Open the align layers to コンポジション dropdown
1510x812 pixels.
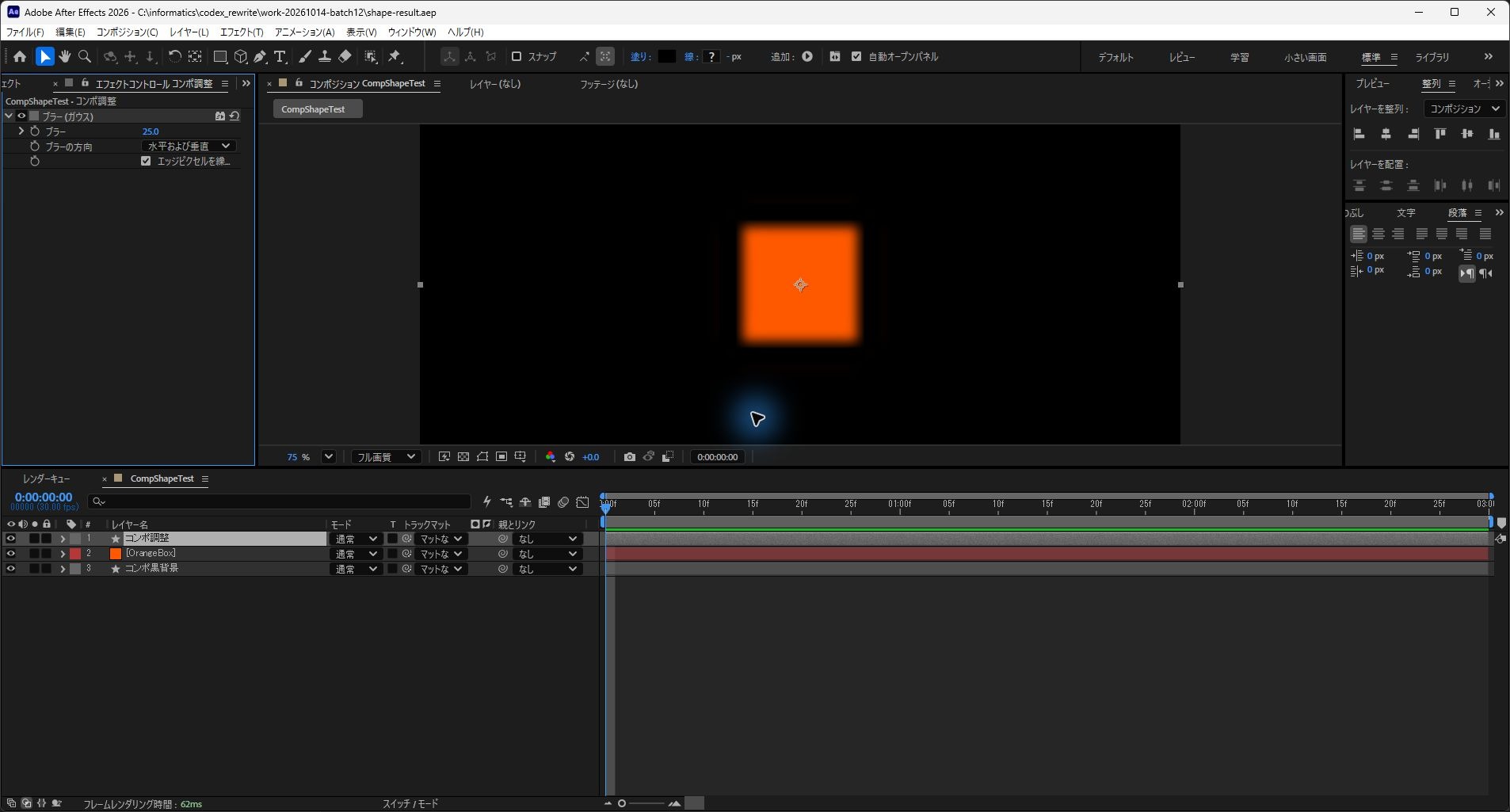(x=1464, y=109)
